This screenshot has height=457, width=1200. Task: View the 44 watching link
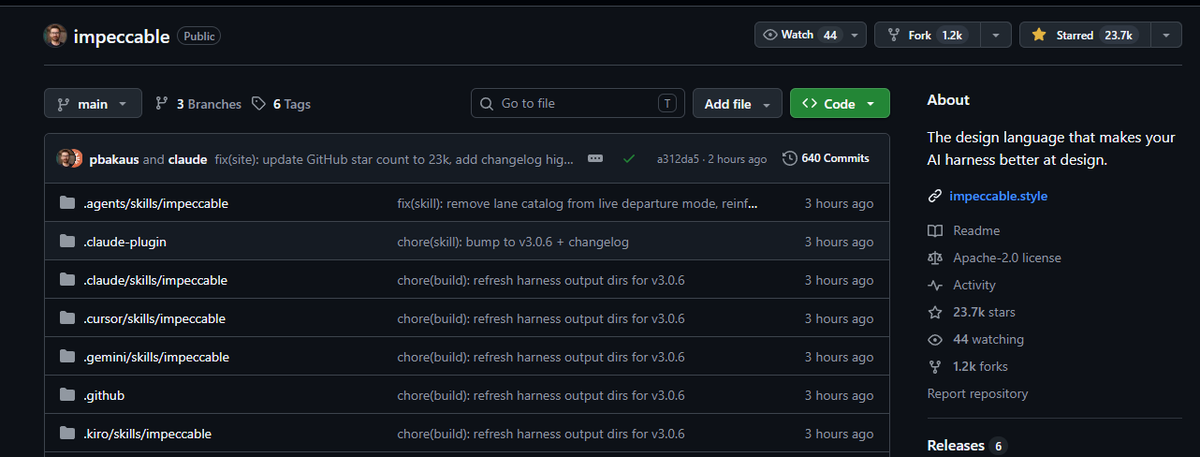click(x=988, y=339)
